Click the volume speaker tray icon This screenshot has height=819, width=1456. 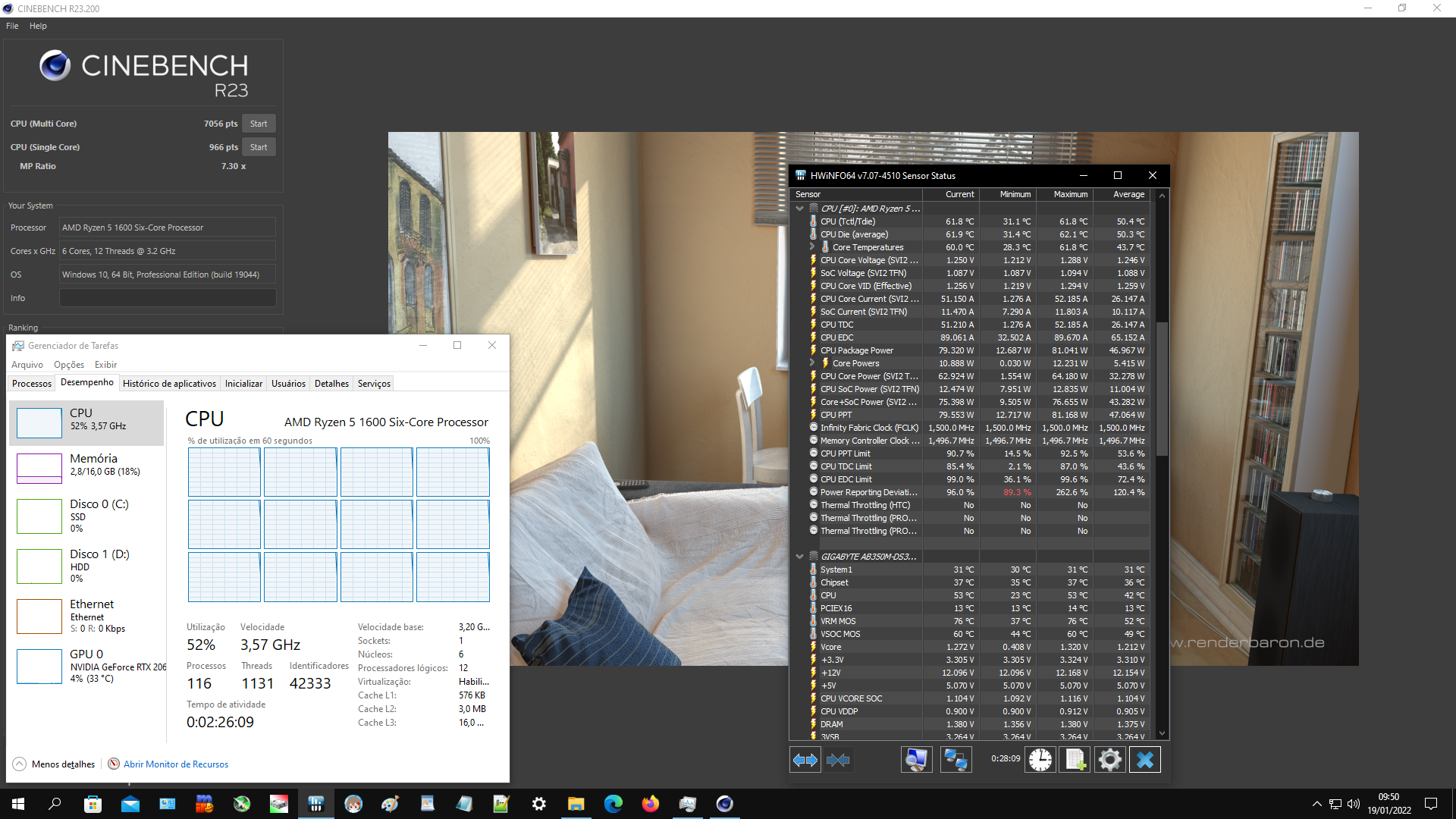point(1353,804)
